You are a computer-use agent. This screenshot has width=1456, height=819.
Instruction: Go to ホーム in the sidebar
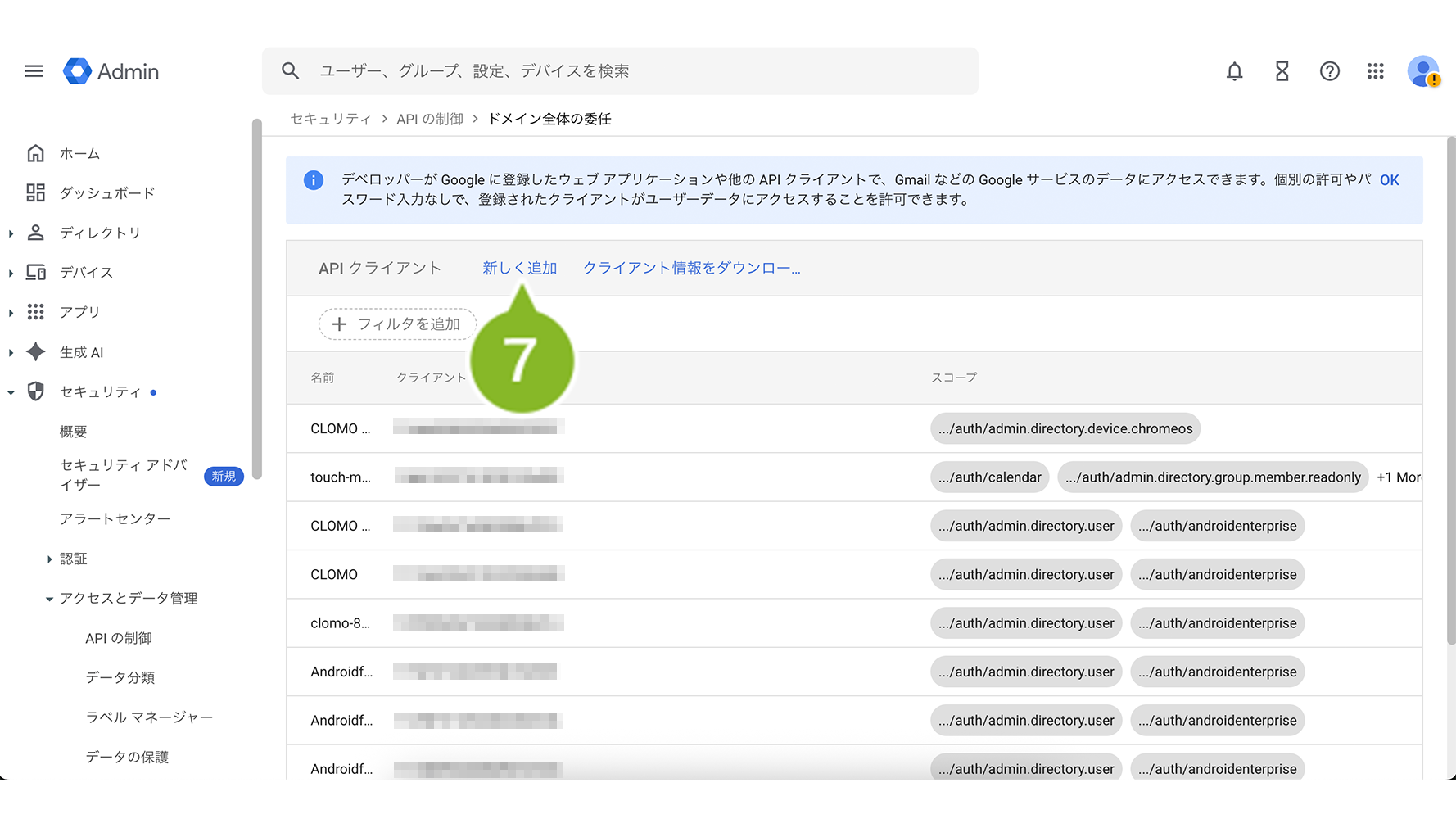(x=79, y=153)
